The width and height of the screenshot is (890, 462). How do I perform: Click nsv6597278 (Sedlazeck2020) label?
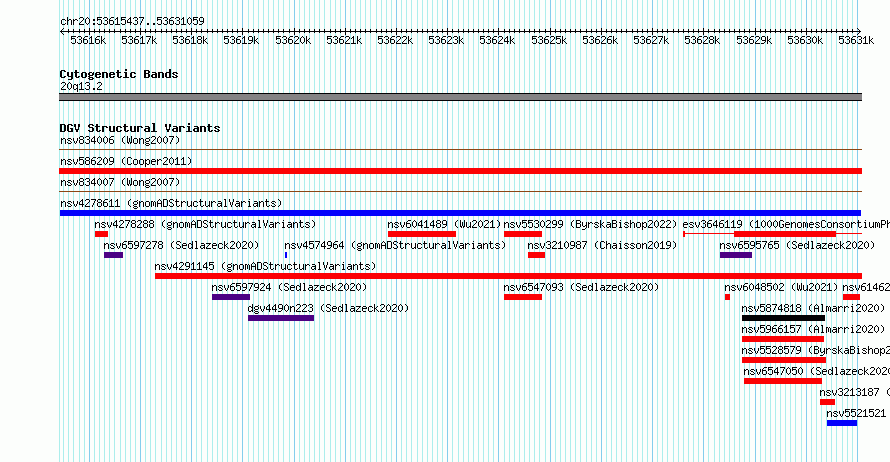pyautogui.click(x=181, y=245)
